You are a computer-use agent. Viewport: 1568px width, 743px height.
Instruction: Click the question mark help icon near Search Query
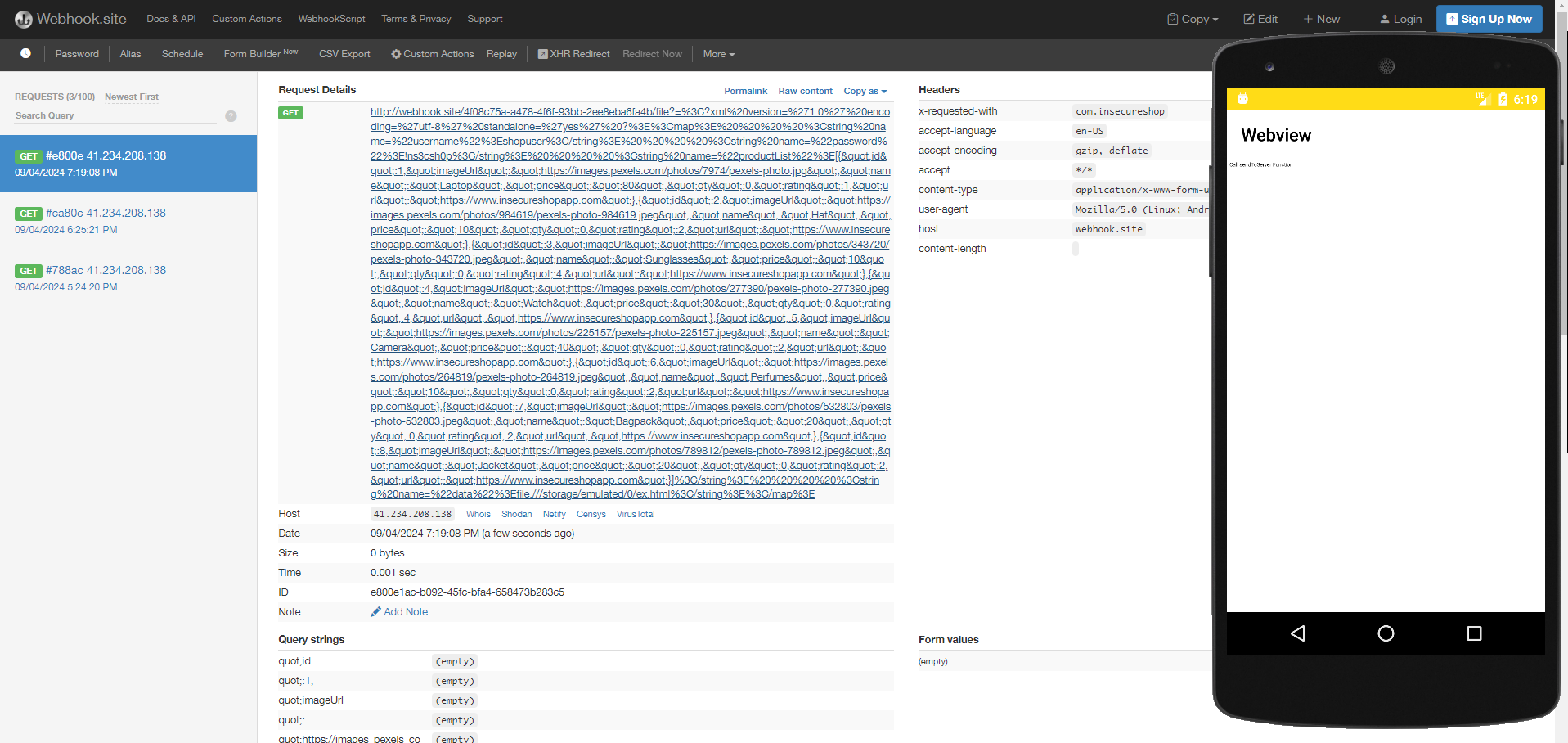(231, 116)
